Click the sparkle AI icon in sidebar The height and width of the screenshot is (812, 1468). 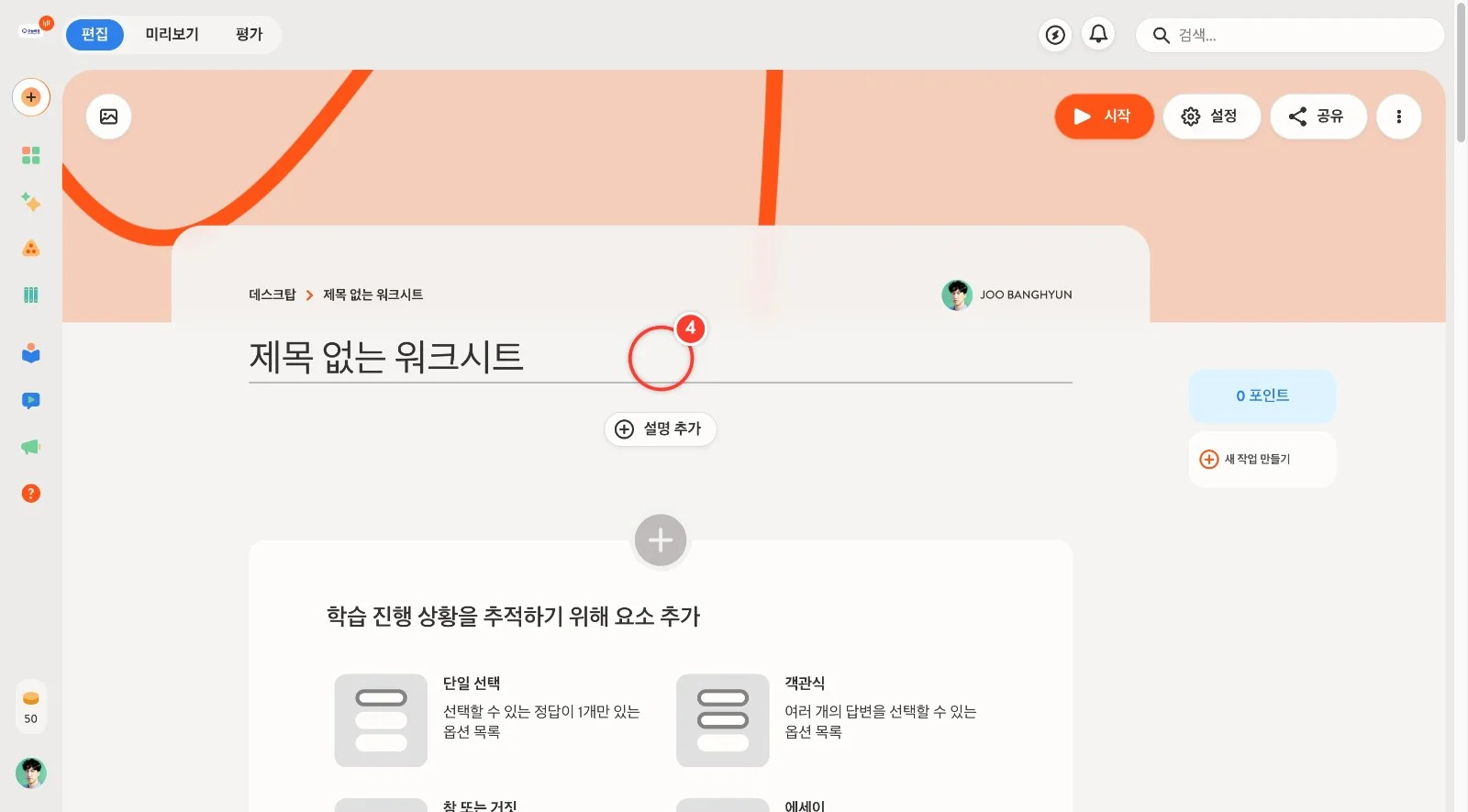(x=31, y=202)
